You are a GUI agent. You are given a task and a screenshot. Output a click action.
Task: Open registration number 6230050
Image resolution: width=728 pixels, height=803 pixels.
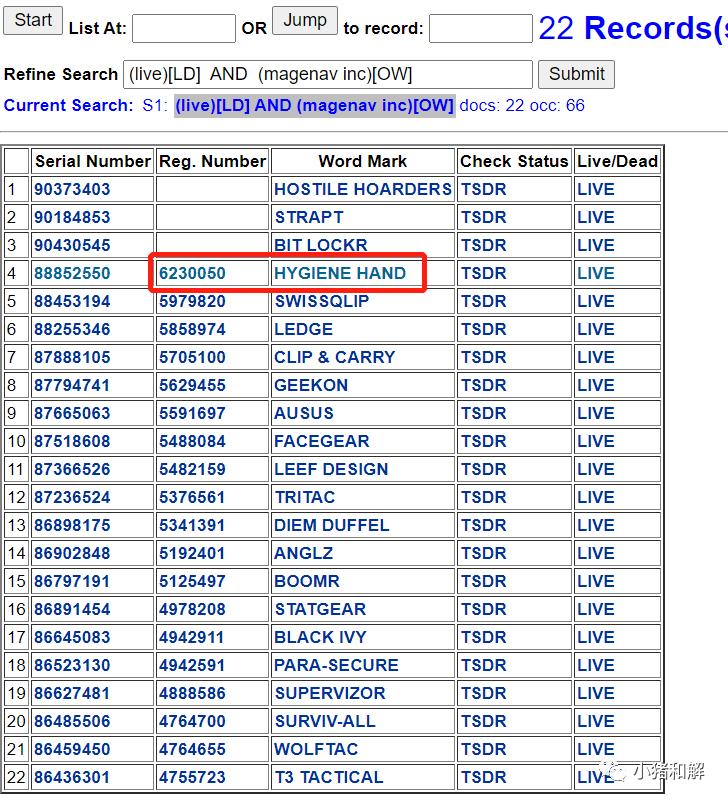click(192, 273)
